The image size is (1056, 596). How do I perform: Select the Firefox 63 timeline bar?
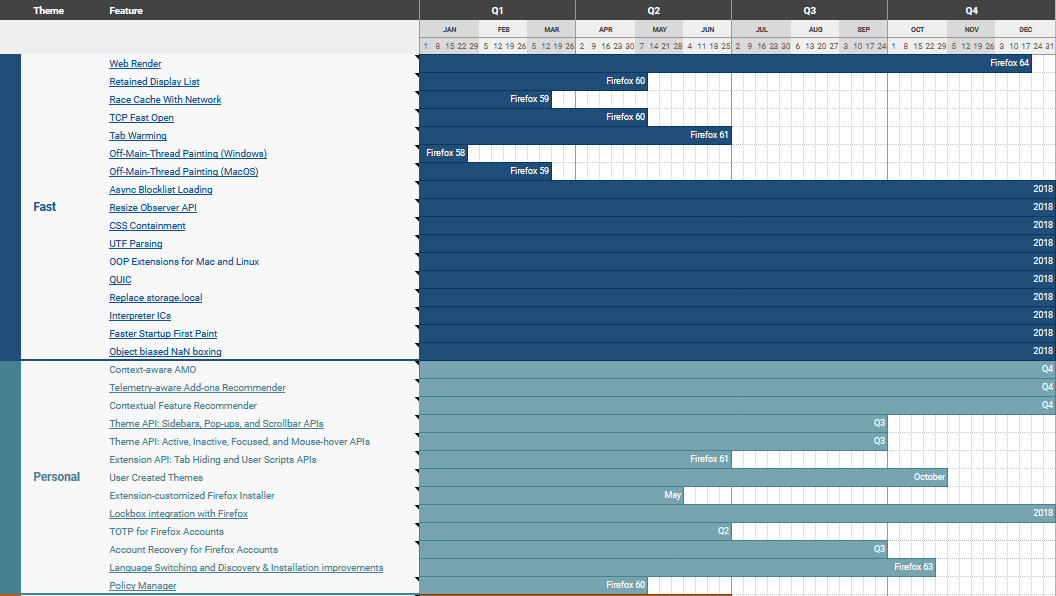677,567
